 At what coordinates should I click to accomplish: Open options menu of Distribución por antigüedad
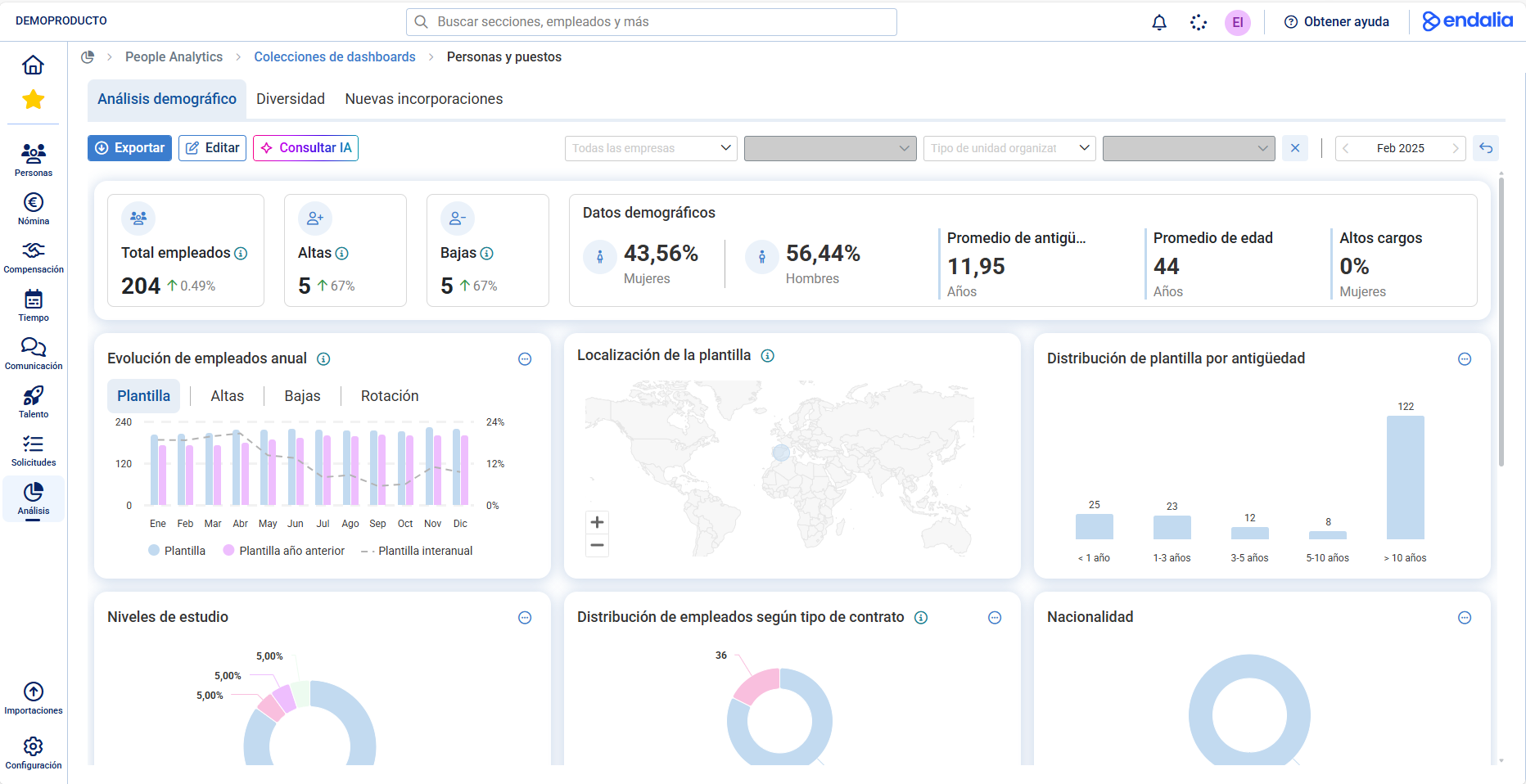click(1465, 359)
